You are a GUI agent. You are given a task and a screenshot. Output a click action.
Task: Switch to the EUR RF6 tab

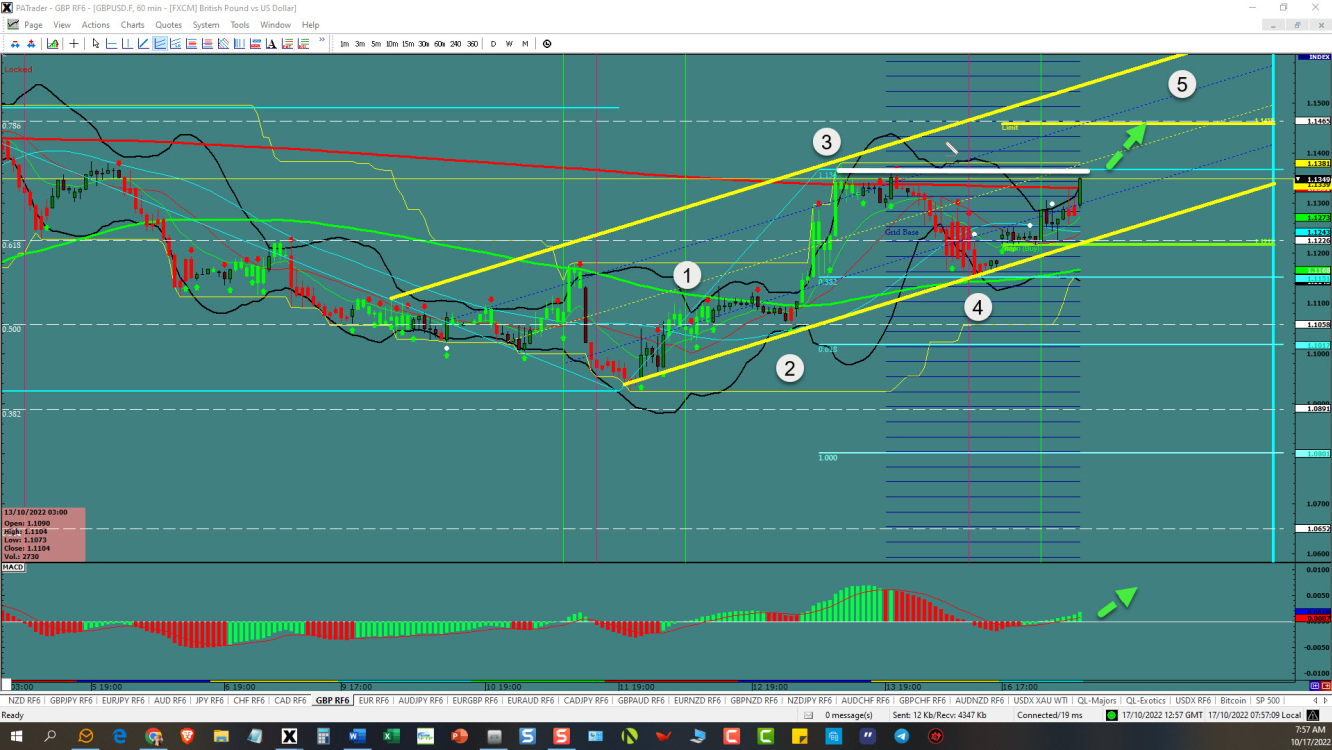(373, 700)
